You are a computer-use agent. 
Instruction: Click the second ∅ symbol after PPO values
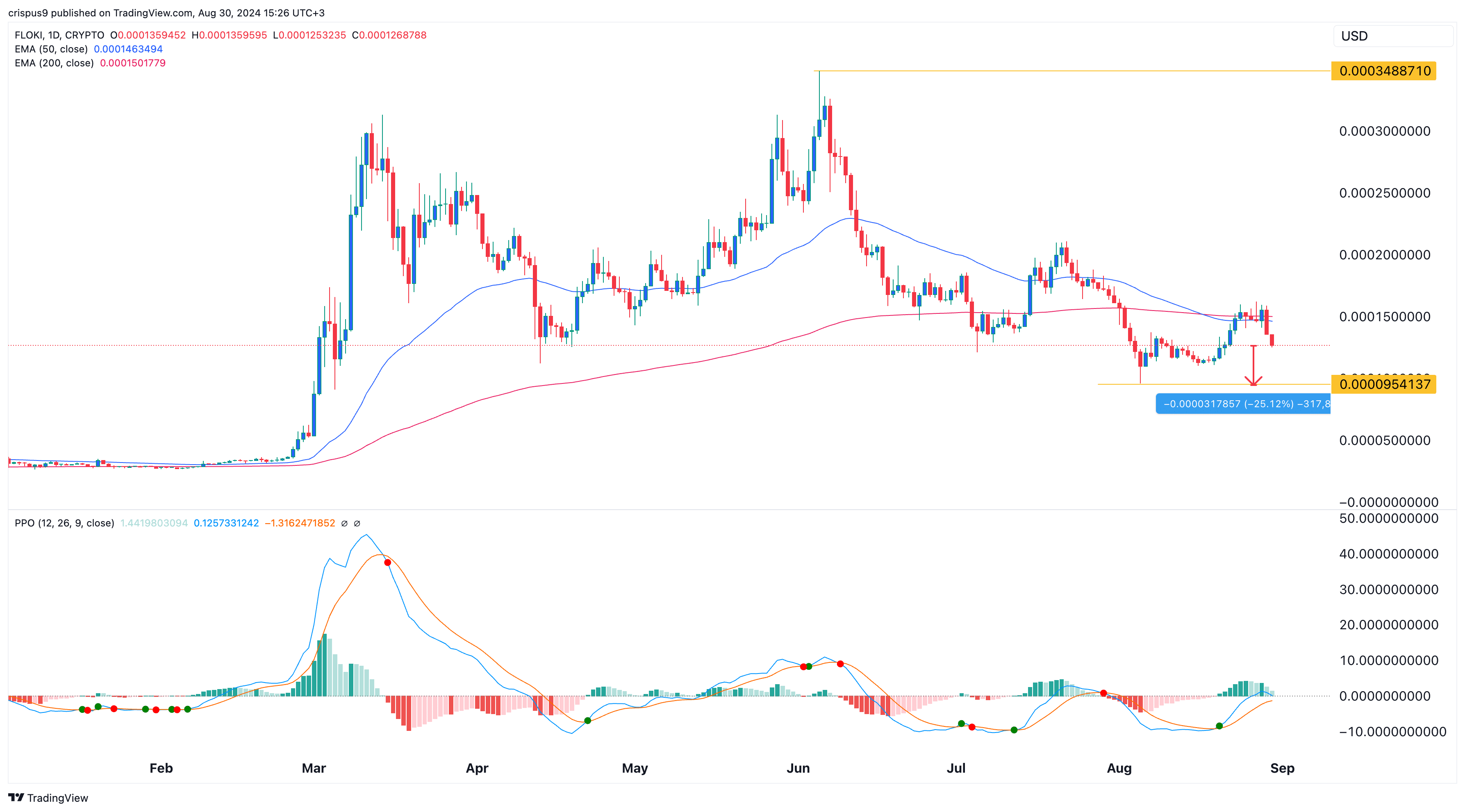click(x=357, y=523)
